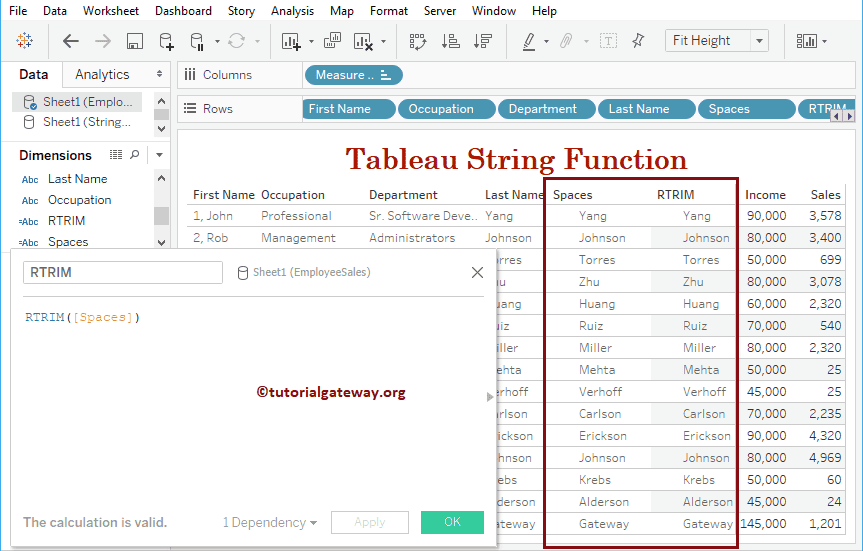Click the search magnifier in Dimensions

[135, 155]
